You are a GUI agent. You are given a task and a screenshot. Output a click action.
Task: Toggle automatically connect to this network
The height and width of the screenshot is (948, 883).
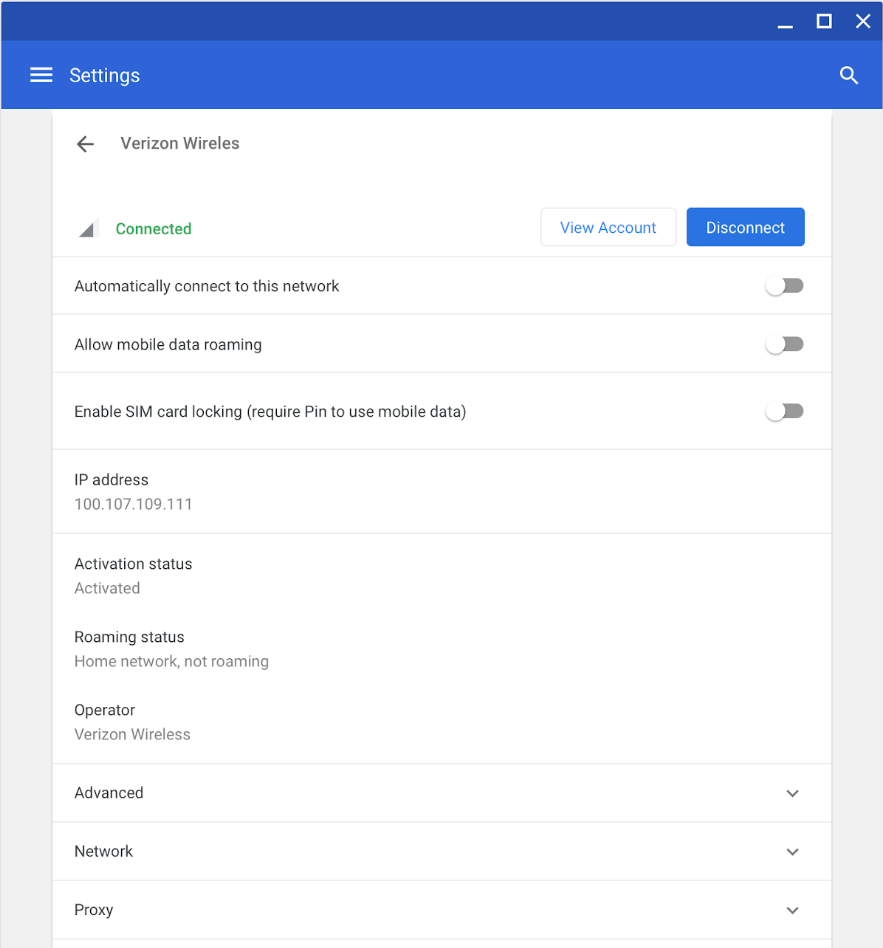point(784,285)
